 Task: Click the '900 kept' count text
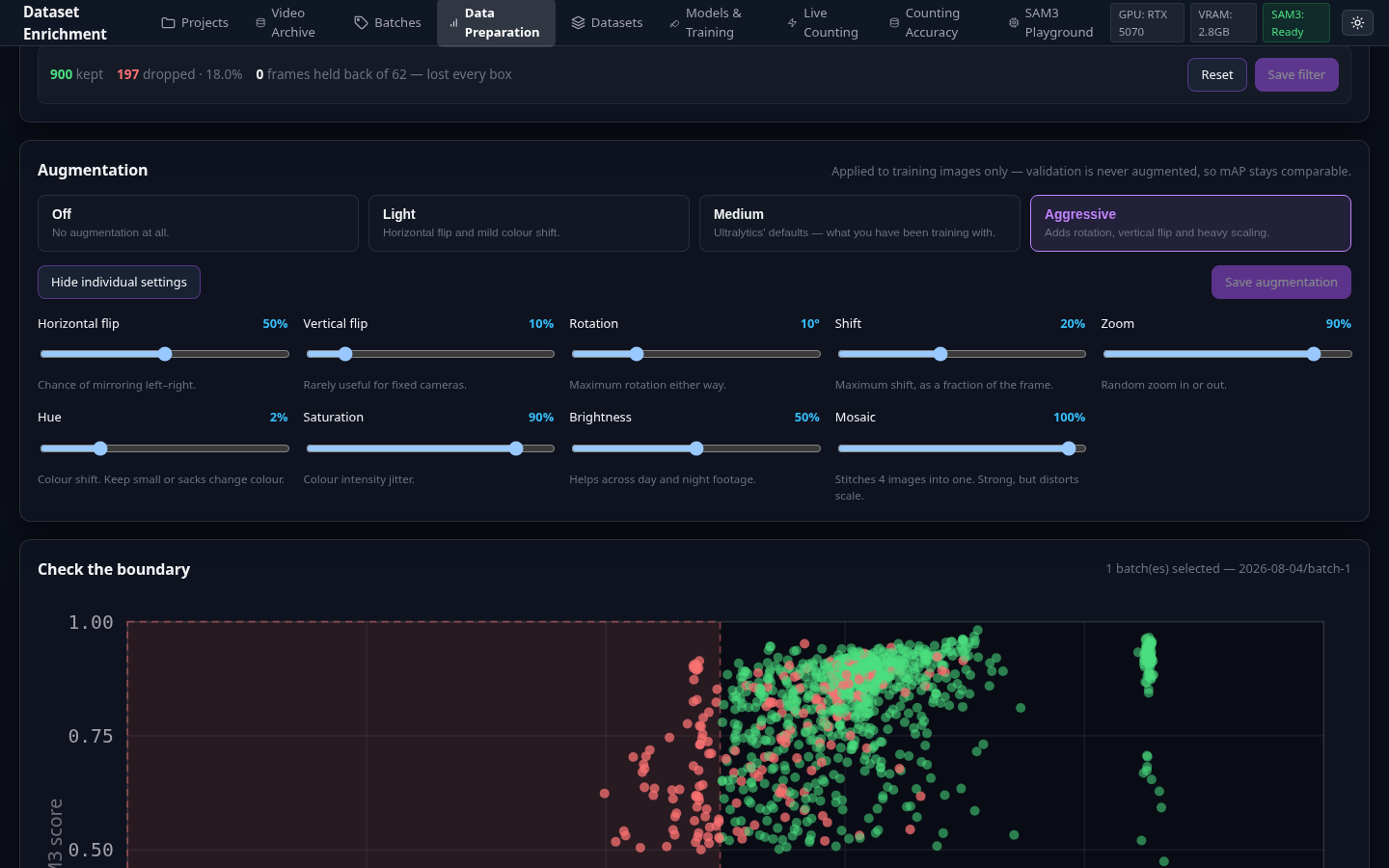click(x=76, y=74)
